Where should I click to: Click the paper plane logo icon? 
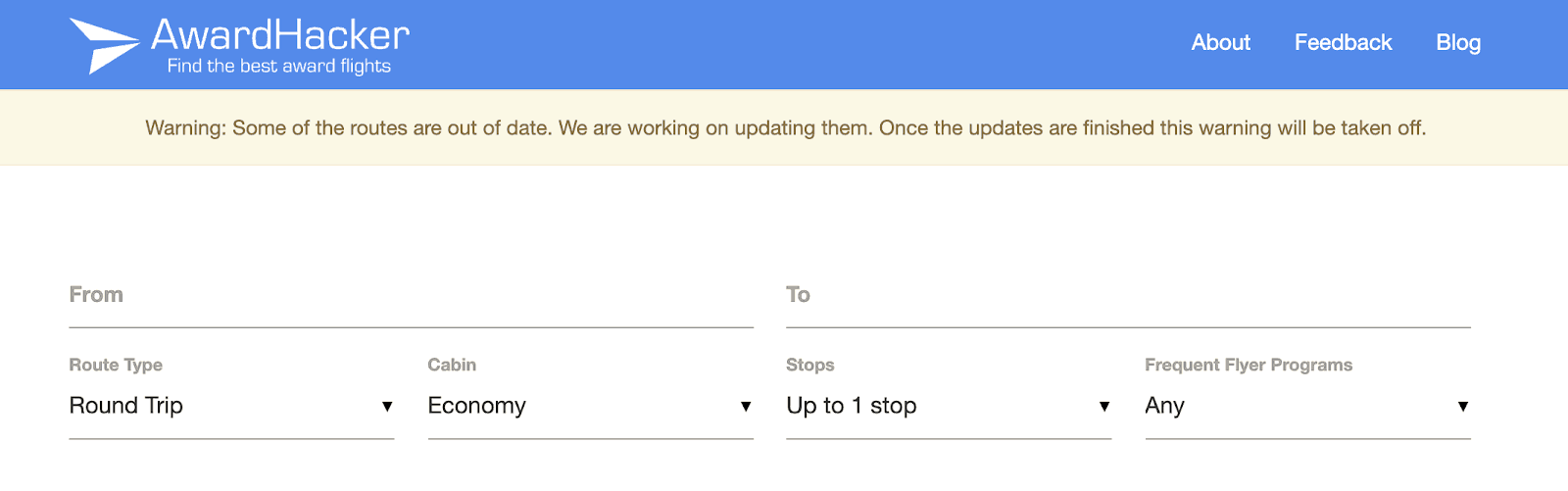point(105,45)
